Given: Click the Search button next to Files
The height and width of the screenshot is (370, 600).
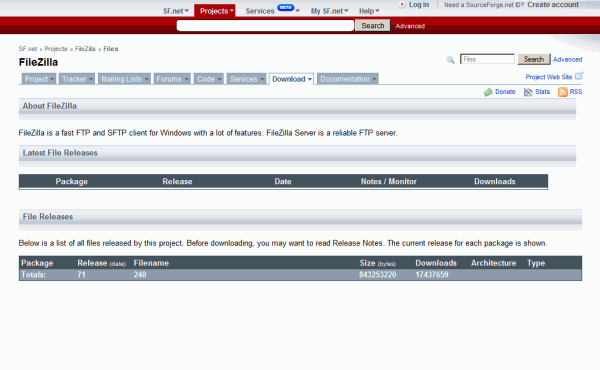Looking at the screenshot, I should click(534, 59).
